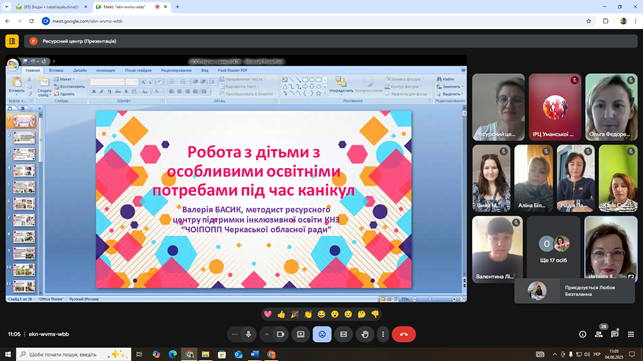Click the present screen icon
The height and width of the screenshot is (361, 643).
click(301, 334)
